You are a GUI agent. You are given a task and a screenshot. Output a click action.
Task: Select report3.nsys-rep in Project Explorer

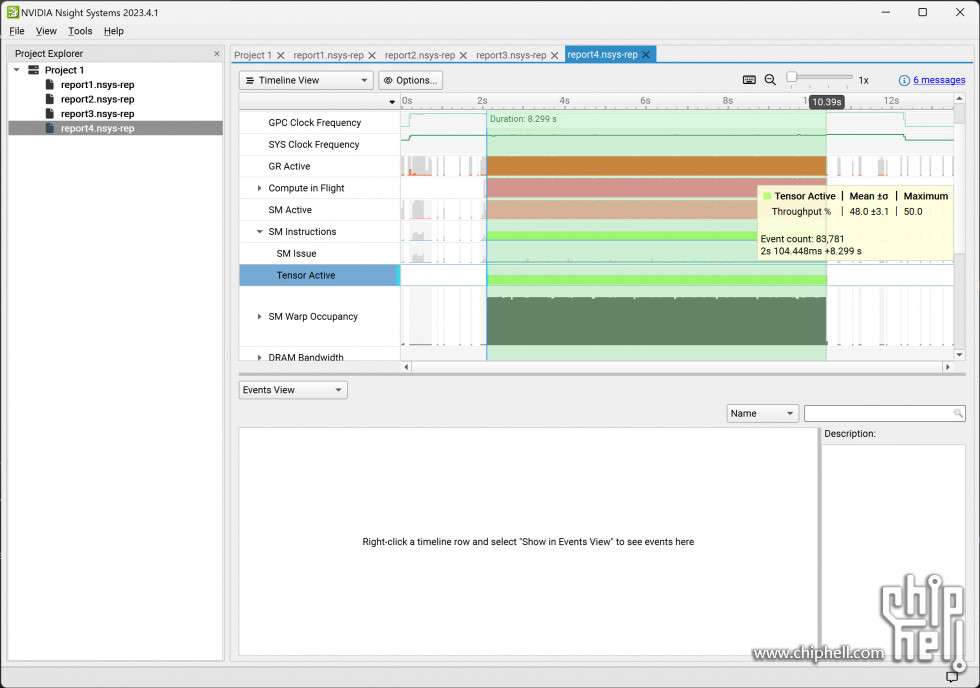[x=98, y=114]
